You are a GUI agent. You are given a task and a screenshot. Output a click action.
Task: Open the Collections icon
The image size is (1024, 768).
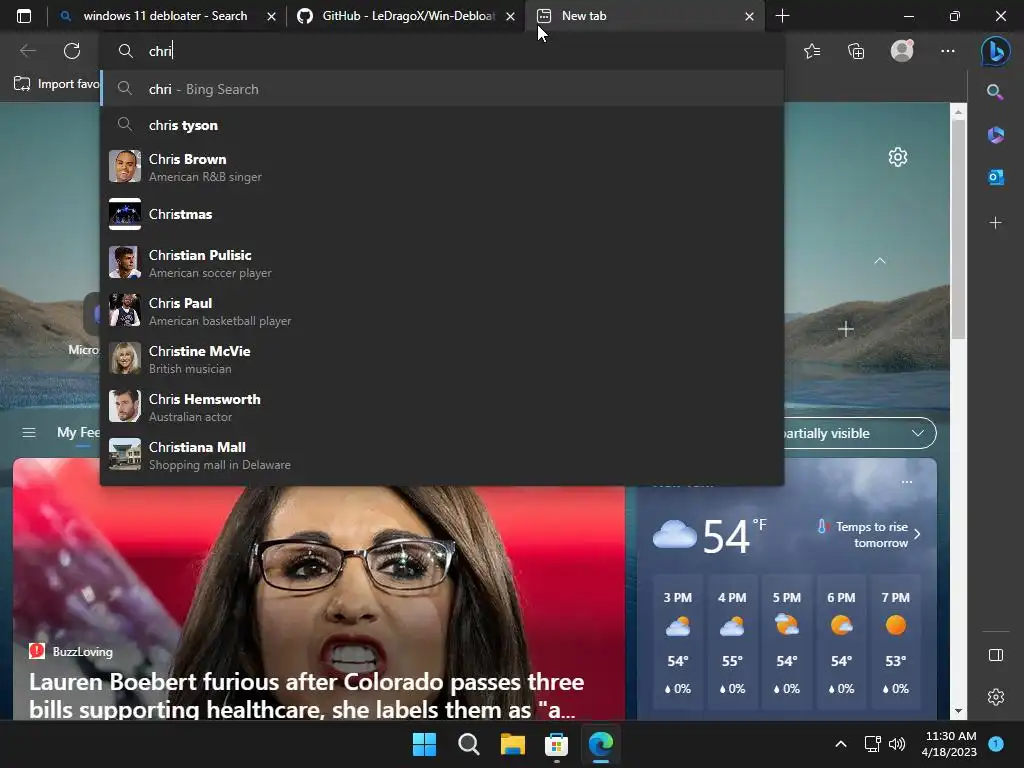pos(856,51)
